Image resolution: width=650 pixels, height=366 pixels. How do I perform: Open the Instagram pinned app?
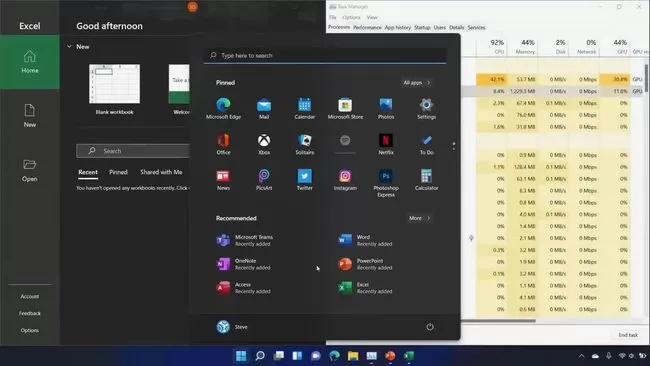[x=345, y=179]
